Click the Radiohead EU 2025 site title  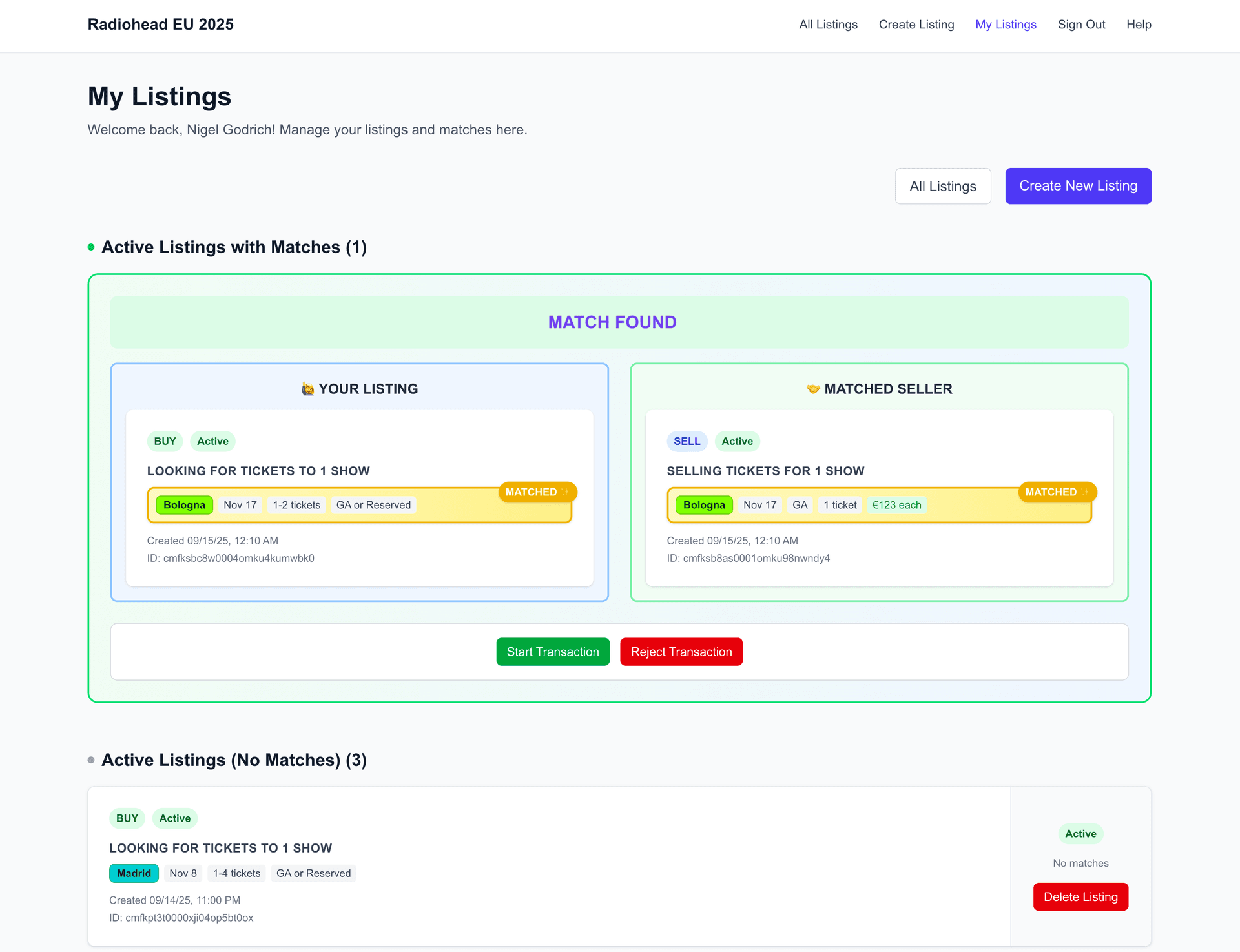pyautogui.click(x=160, y=25)
